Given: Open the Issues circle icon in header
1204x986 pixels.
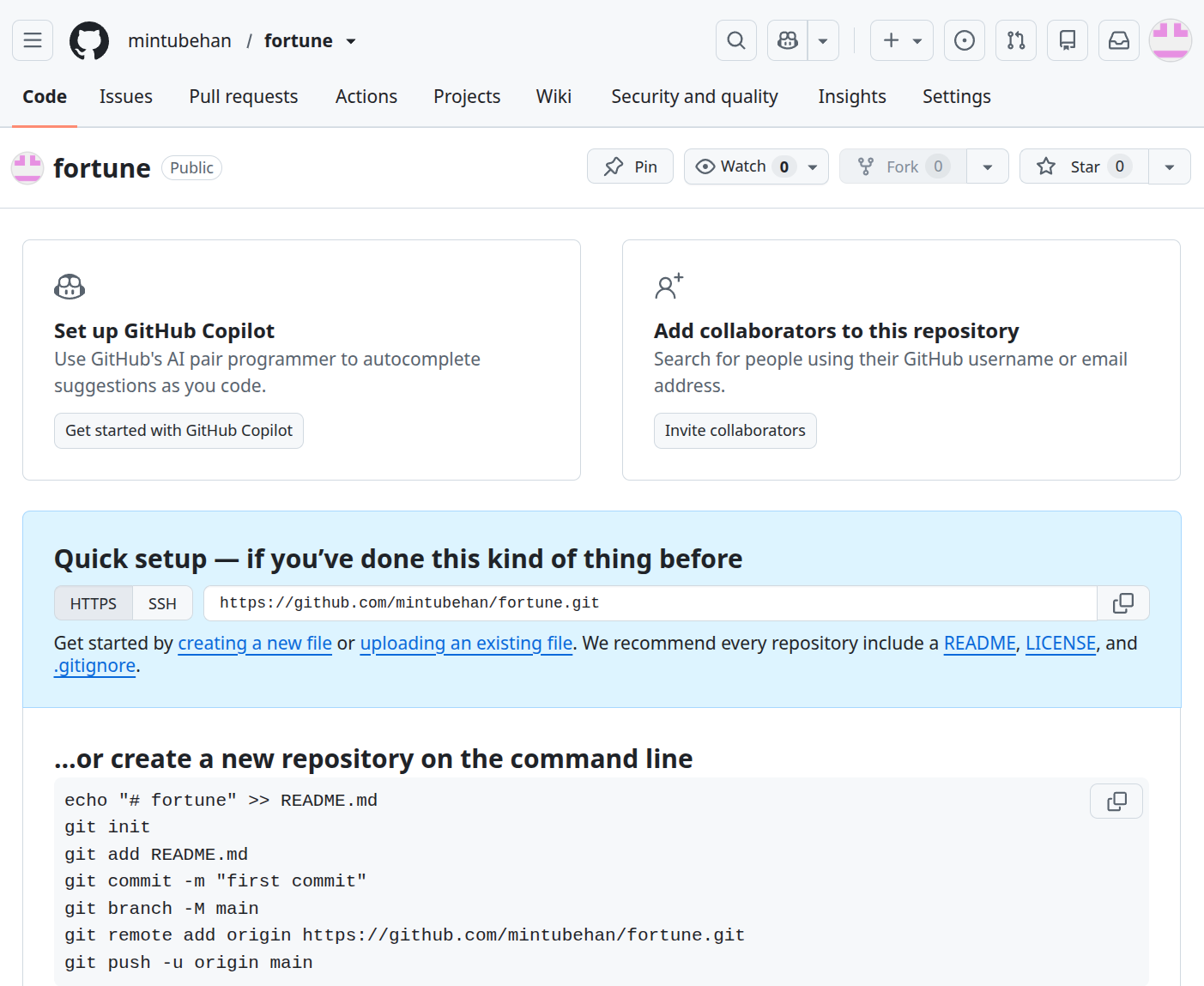Looking at the screenshot, I should tap(965, 40).
